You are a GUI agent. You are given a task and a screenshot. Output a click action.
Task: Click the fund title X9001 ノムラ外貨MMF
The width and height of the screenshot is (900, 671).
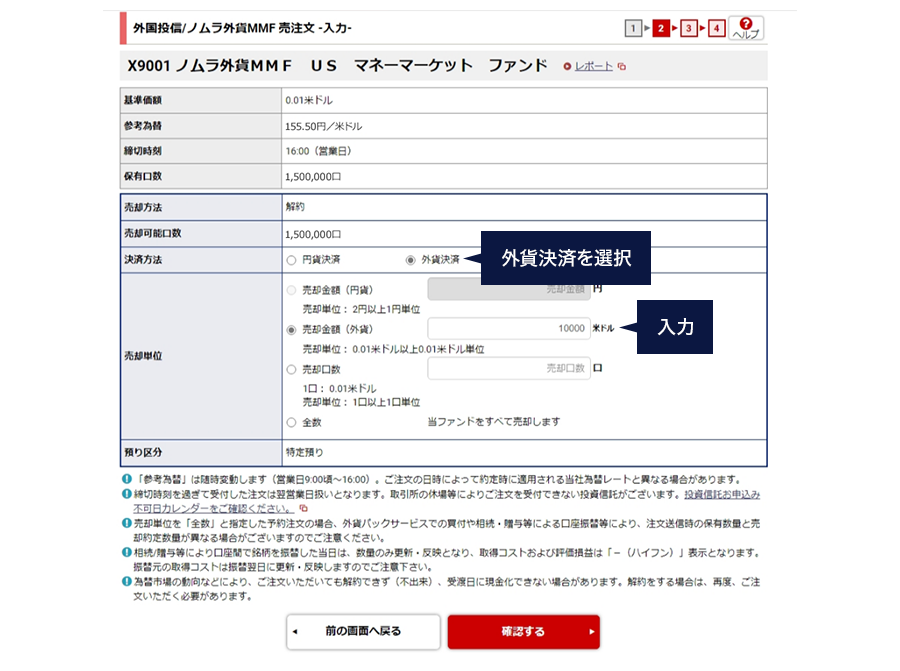coord(338,65)
